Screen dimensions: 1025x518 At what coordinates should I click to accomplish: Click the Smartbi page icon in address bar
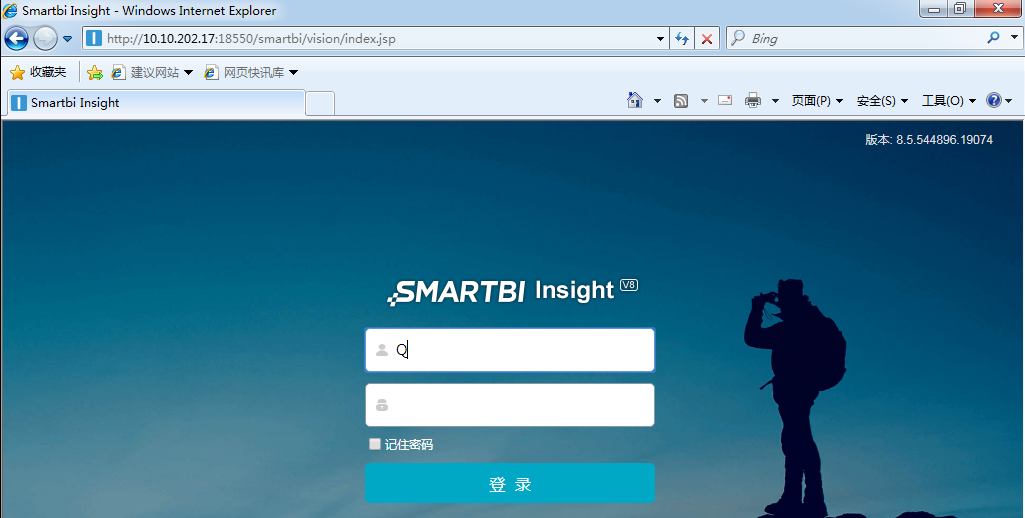[x=94, y=39]
